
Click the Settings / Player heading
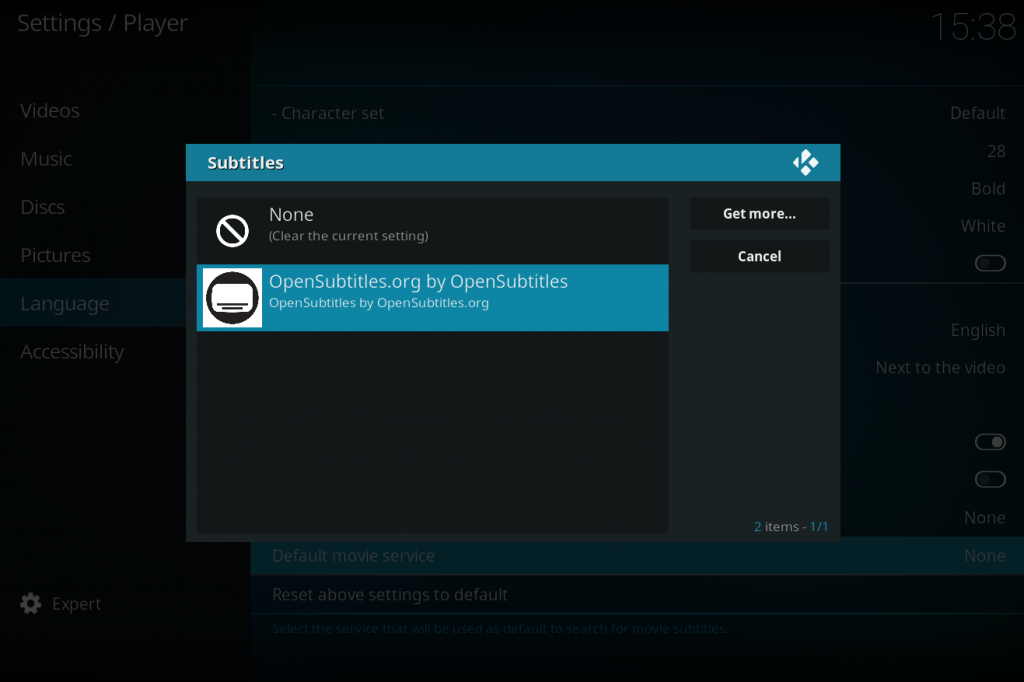[x=103, y=24]
